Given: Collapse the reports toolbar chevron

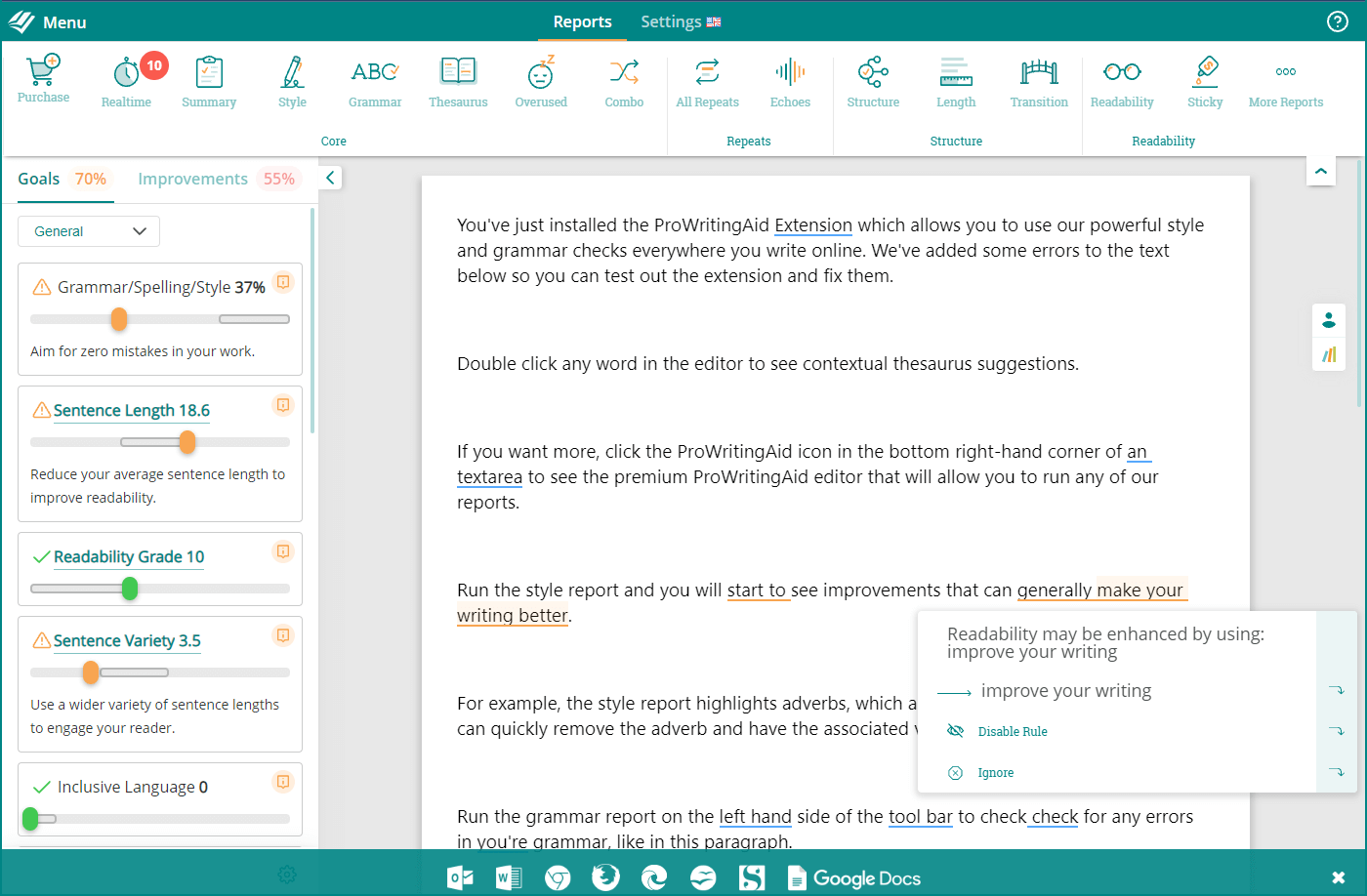Looking at the screenshot, I should coord(1320,171).
